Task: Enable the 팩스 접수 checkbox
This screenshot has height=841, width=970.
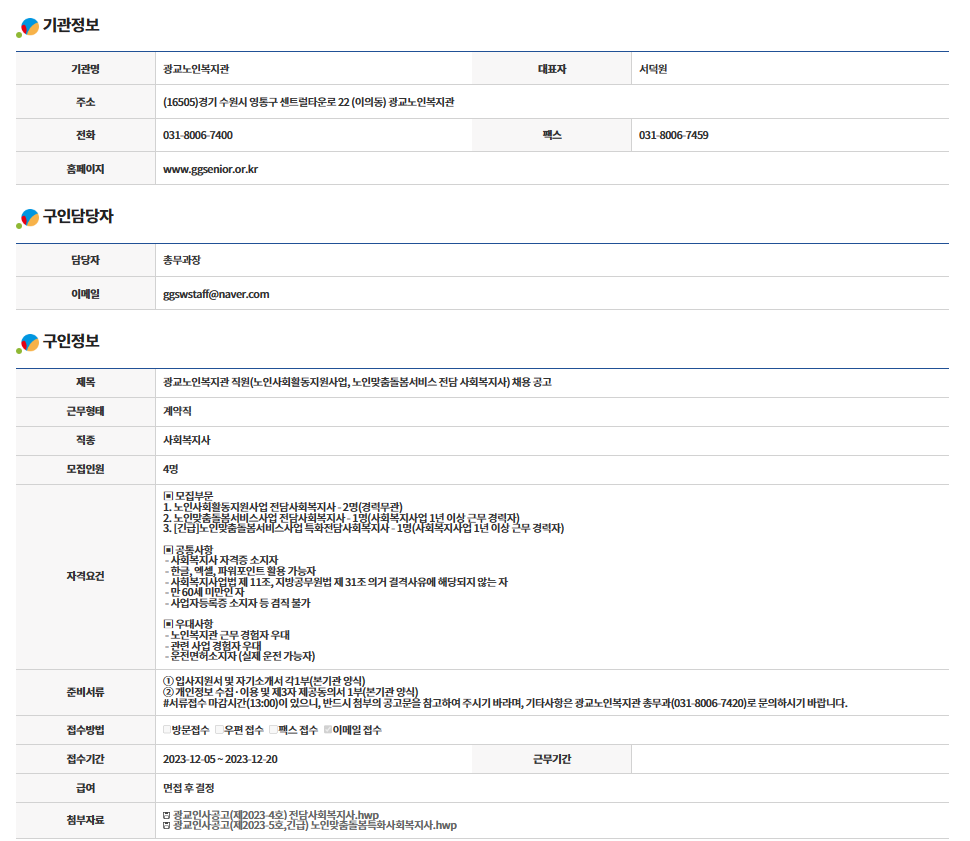Action: coord(273,730)
